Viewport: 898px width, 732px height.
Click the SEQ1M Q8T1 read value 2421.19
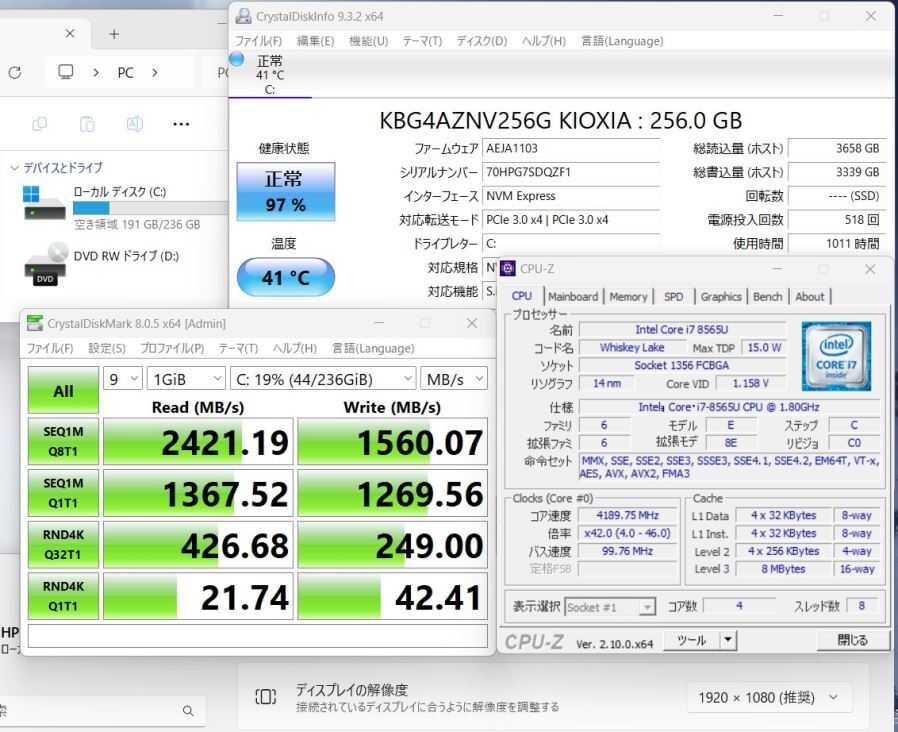198,441
